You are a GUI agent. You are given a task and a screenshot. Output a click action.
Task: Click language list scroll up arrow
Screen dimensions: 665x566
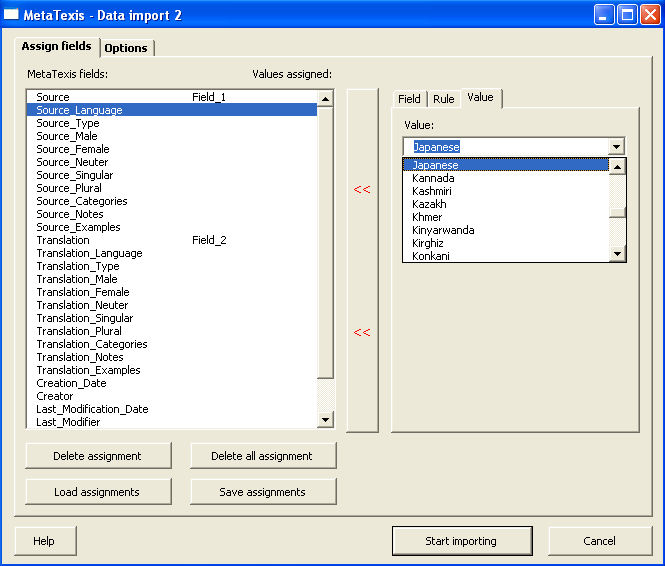[617, 166]
